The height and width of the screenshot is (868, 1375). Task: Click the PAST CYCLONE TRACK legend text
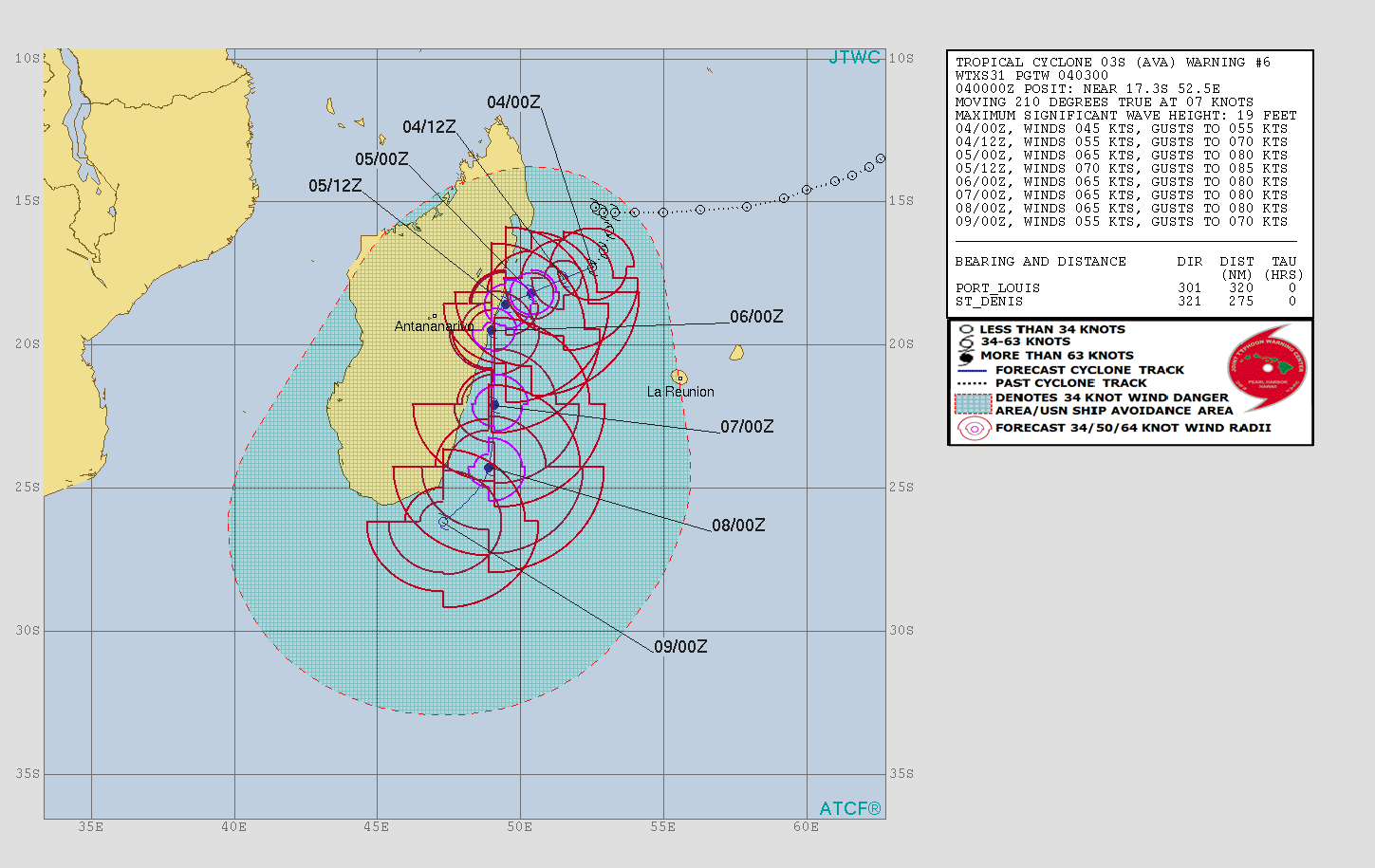pyautogui.click(x=1071, y=383)
